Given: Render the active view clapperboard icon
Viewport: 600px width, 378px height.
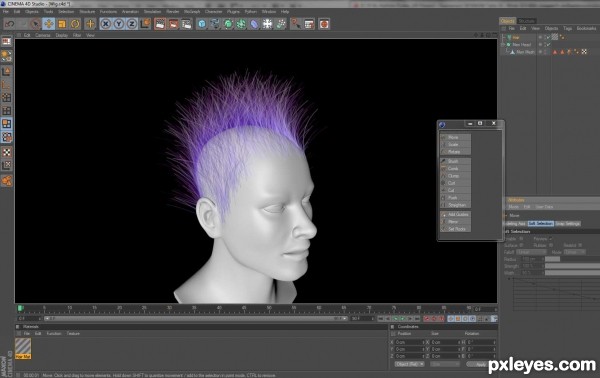Looking at the screenshot, I should (x=160, y=24).
